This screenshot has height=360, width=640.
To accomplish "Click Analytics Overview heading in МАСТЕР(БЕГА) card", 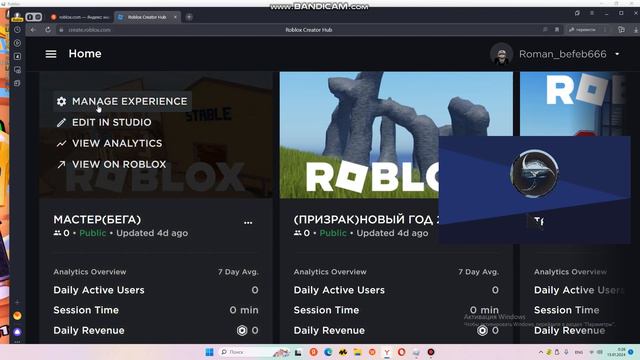I will coord(90,272).
